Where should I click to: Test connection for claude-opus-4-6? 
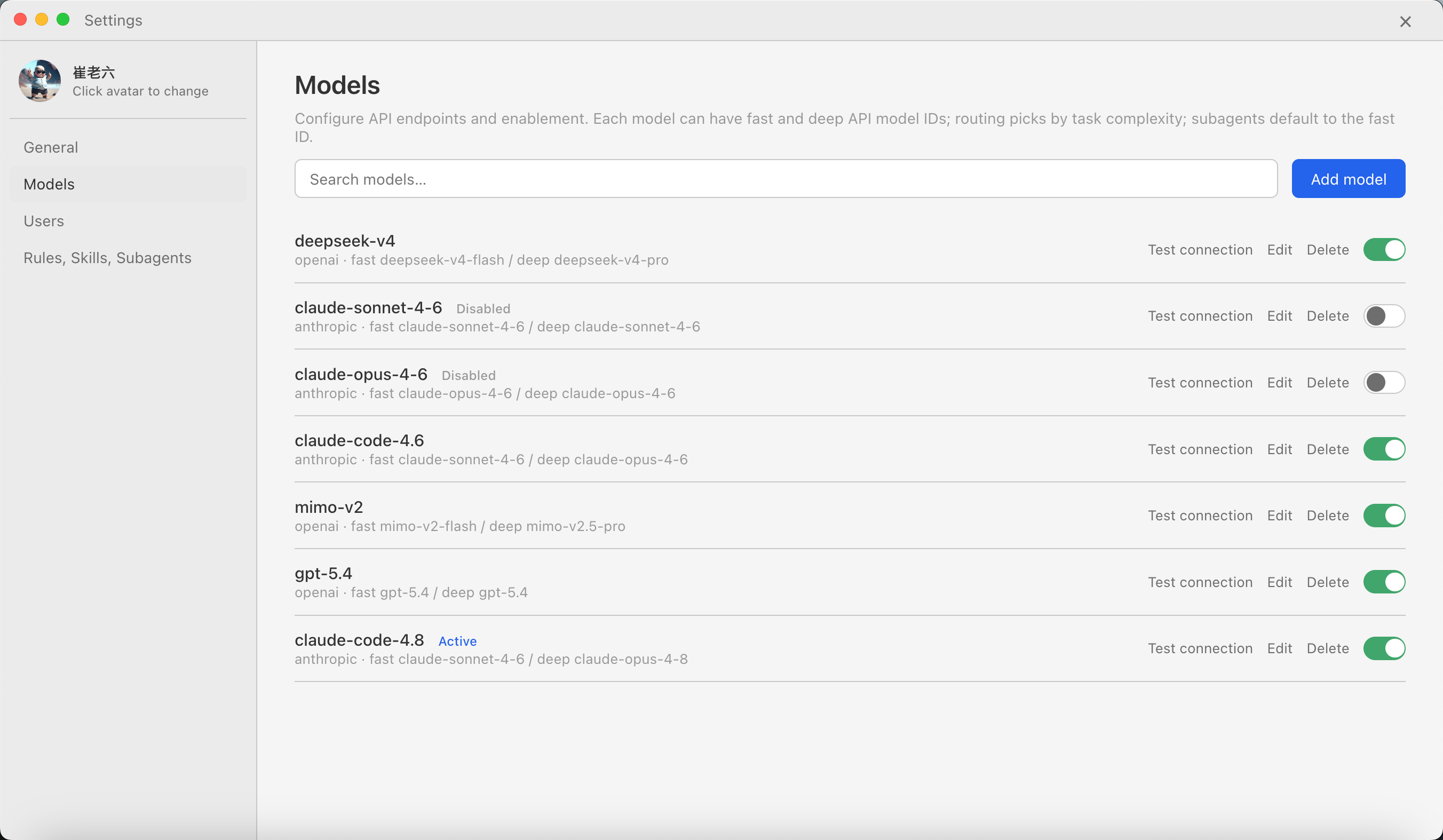1200,383
